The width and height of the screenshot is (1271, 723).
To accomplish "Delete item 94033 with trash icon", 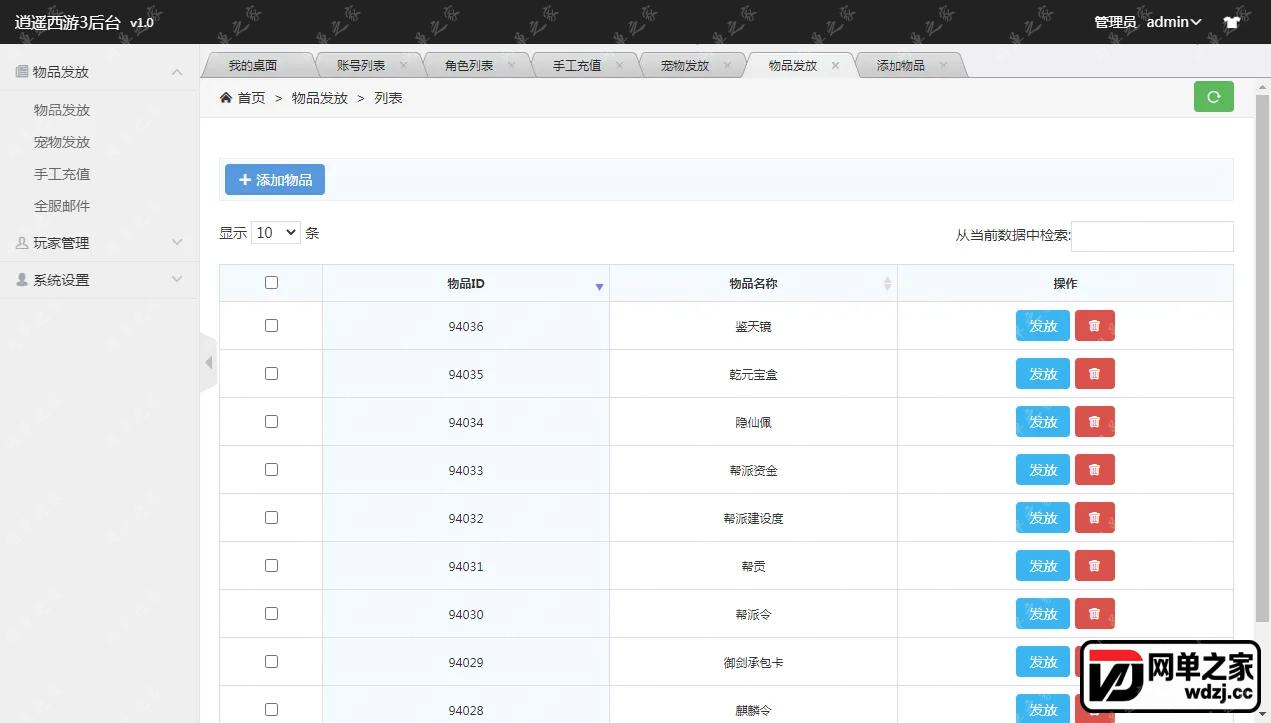I will [x=1094, y=470].
